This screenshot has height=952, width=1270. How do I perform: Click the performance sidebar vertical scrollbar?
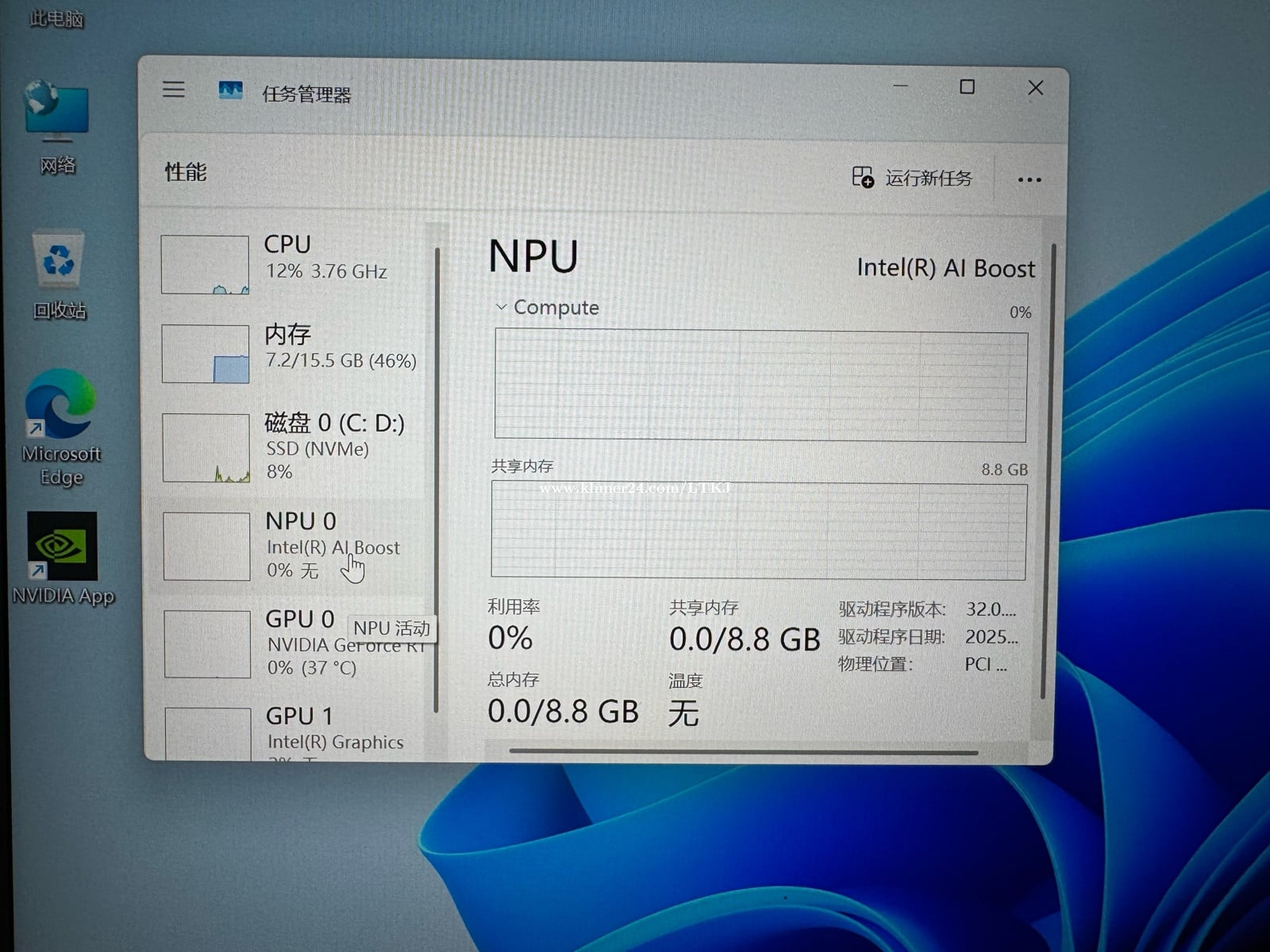[437, 480]
